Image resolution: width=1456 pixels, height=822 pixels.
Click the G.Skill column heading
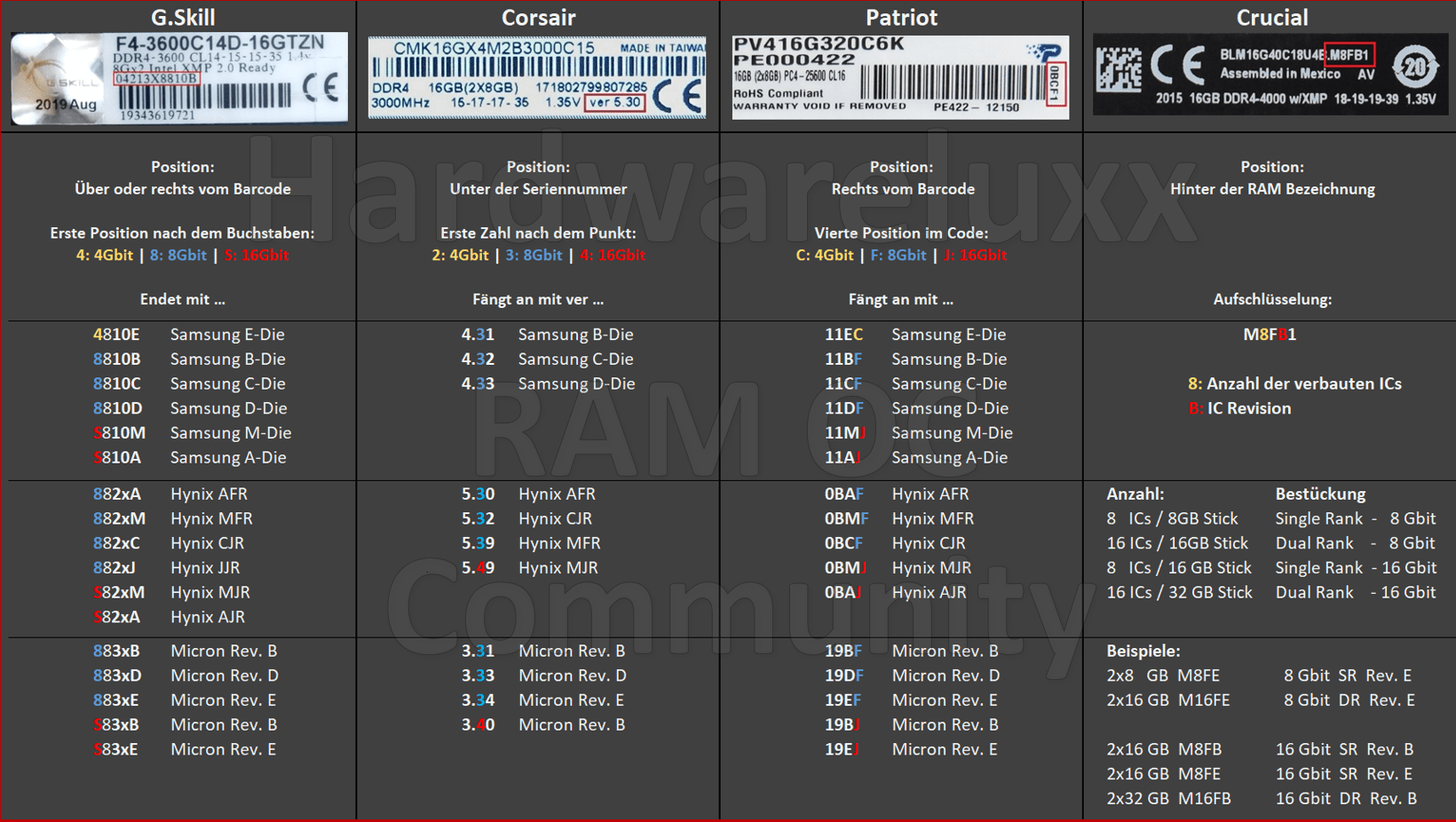click(183, 17)
